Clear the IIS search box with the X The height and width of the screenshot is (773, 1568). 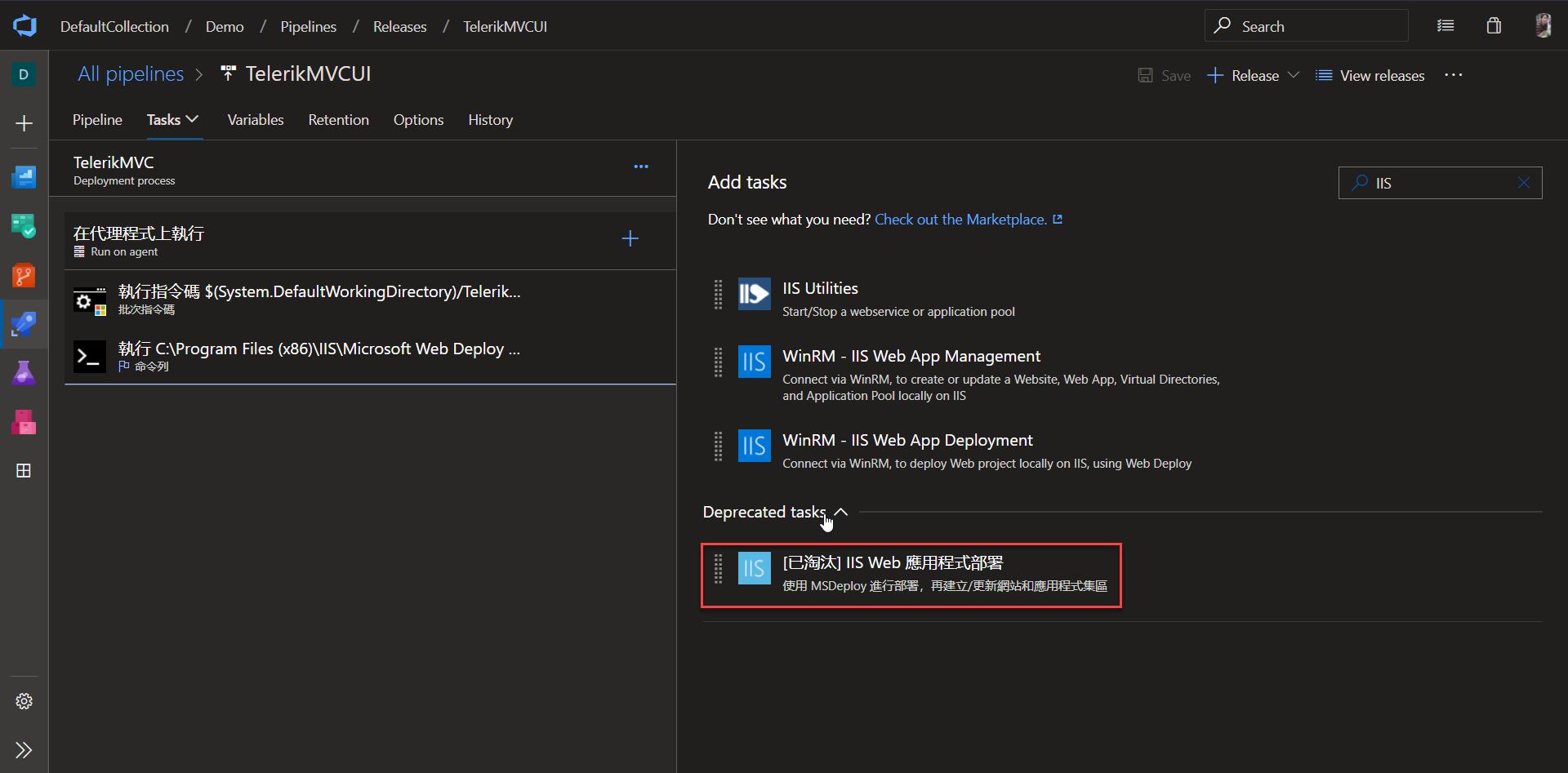point(1523,182)
